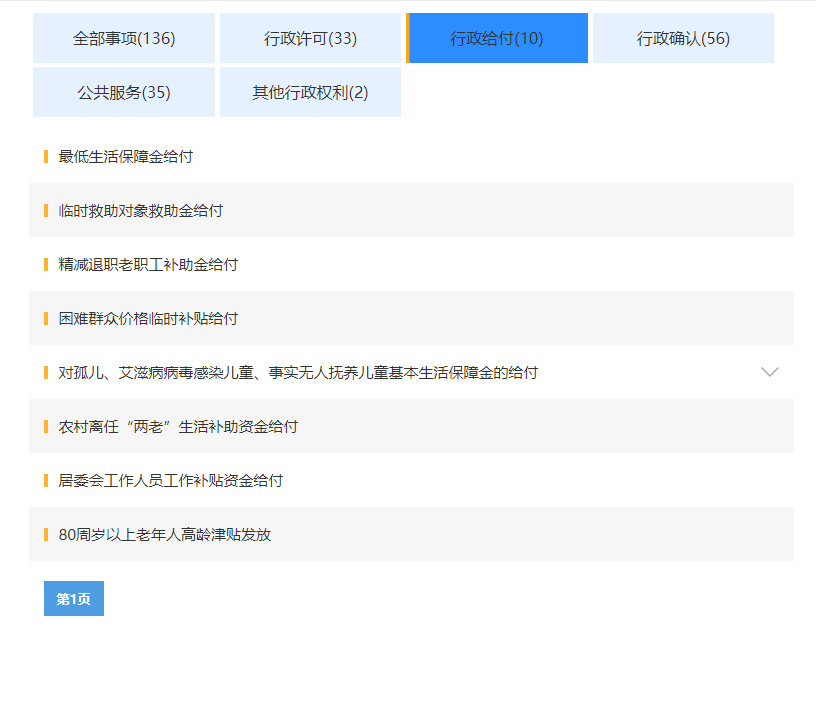
Task: Click 对孤儿、艾滋病病毒感染儿童 基本生活保障金 item text
Action: pos(298,373)
